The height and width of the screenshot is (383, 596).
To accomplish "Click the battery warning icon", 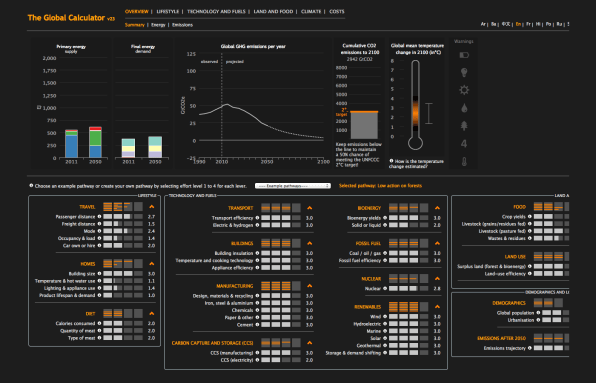I will click(x=464, y=55).
